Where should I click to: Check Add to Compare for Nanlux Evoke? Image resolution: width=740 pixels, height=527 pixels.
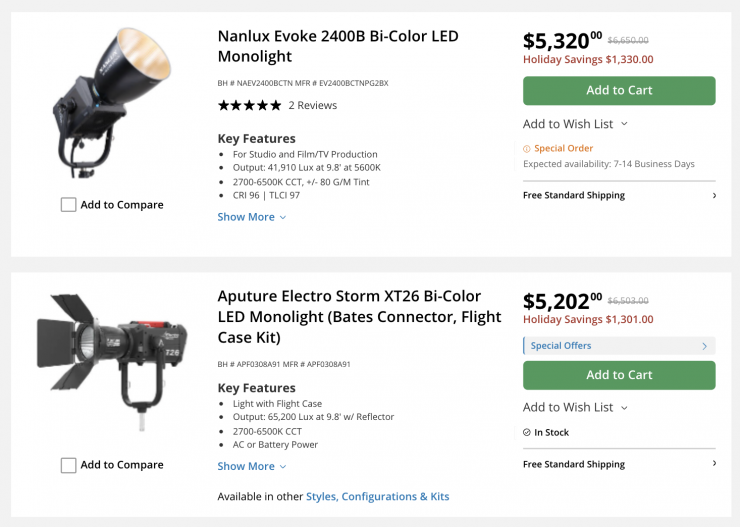tap(69, 205)
